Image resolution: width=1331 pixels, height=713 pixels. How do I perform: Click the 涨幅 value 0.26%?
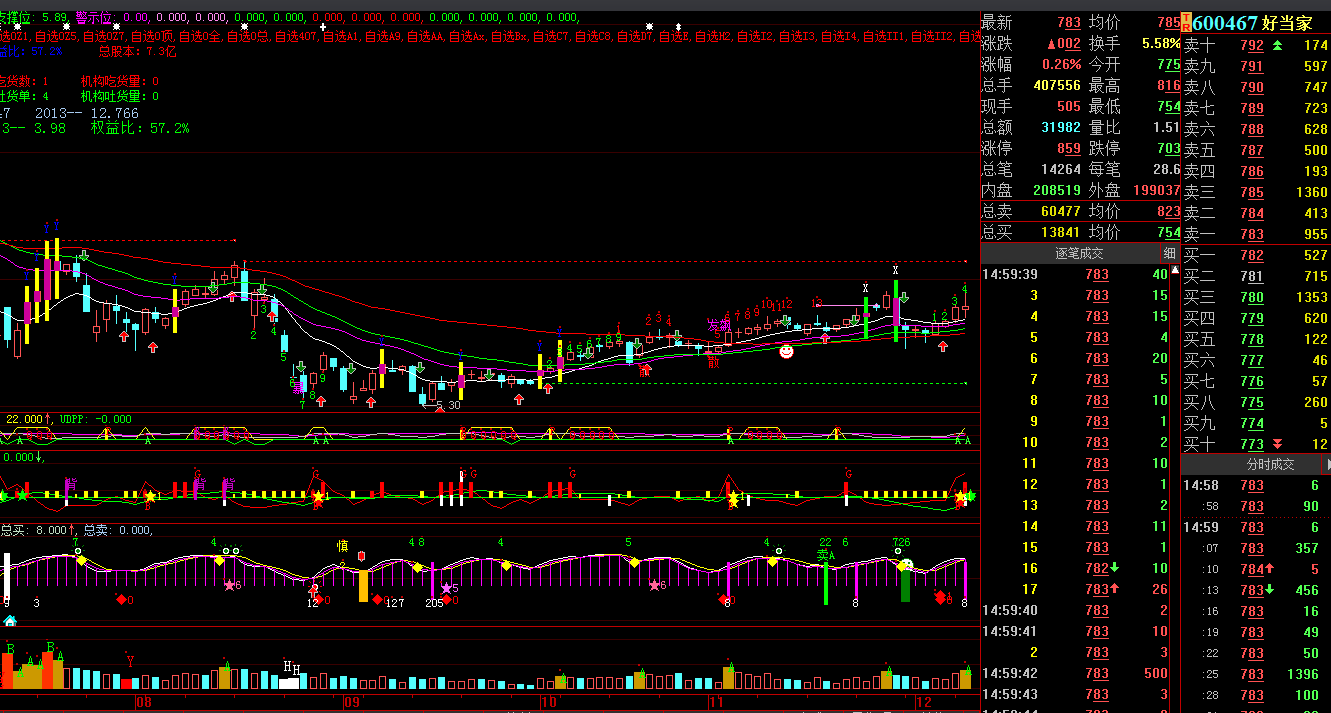click(x=1061, y=65)
